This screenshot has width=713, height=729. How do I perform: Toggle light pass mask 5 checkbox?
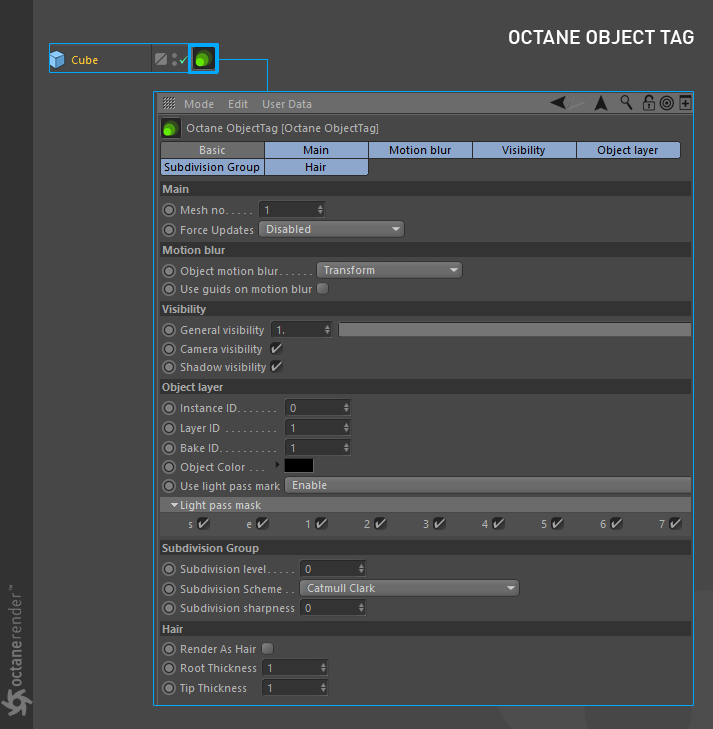coord(557,524)
